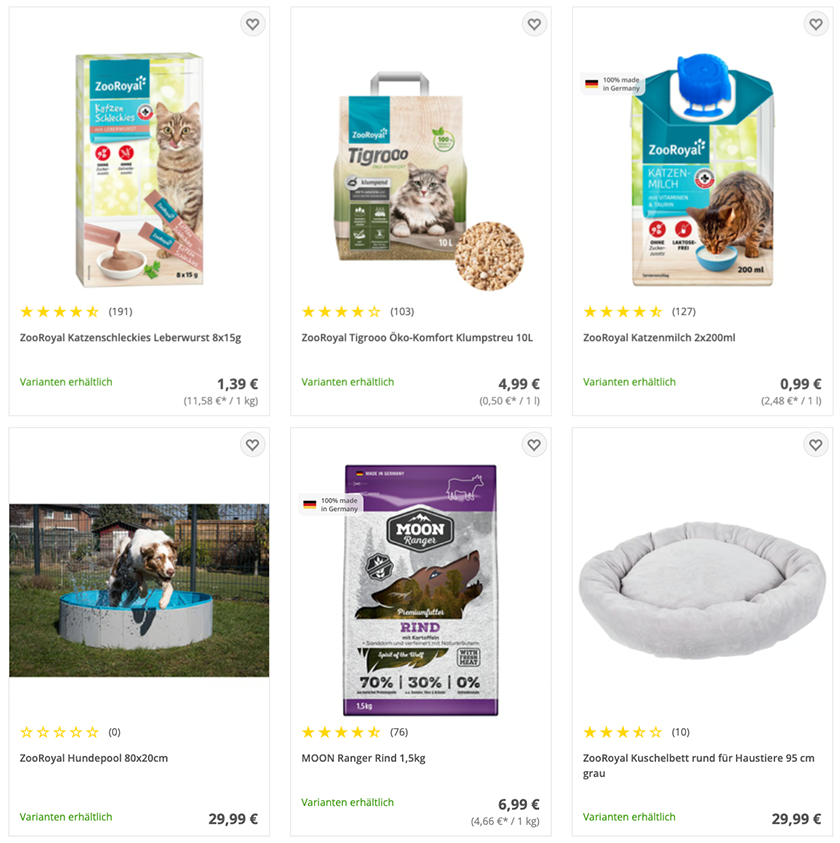The height and width of the screenshot is (843, 840).
Task: Open the Katzenschleckies product image
Action: point(139,169)
